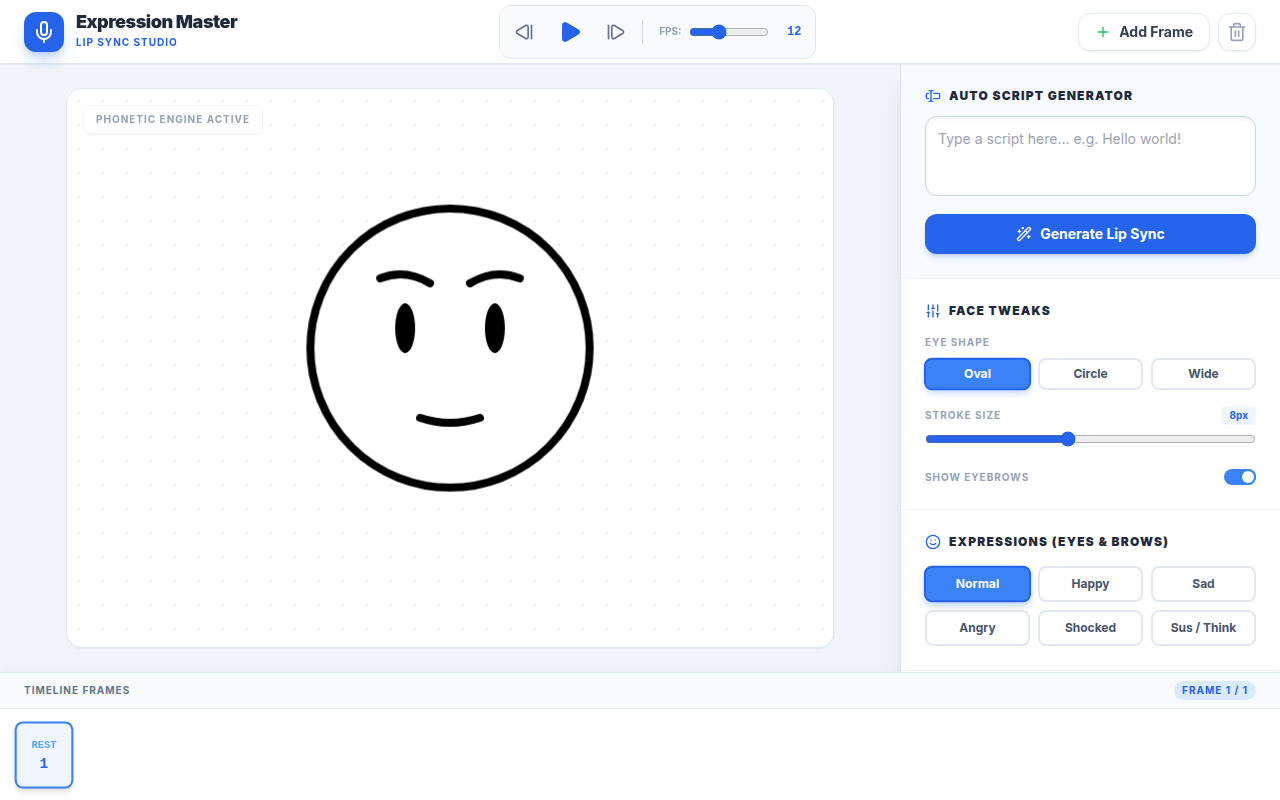
Task: Toggle the Show Eyebrows switch
Action: 1240,477
